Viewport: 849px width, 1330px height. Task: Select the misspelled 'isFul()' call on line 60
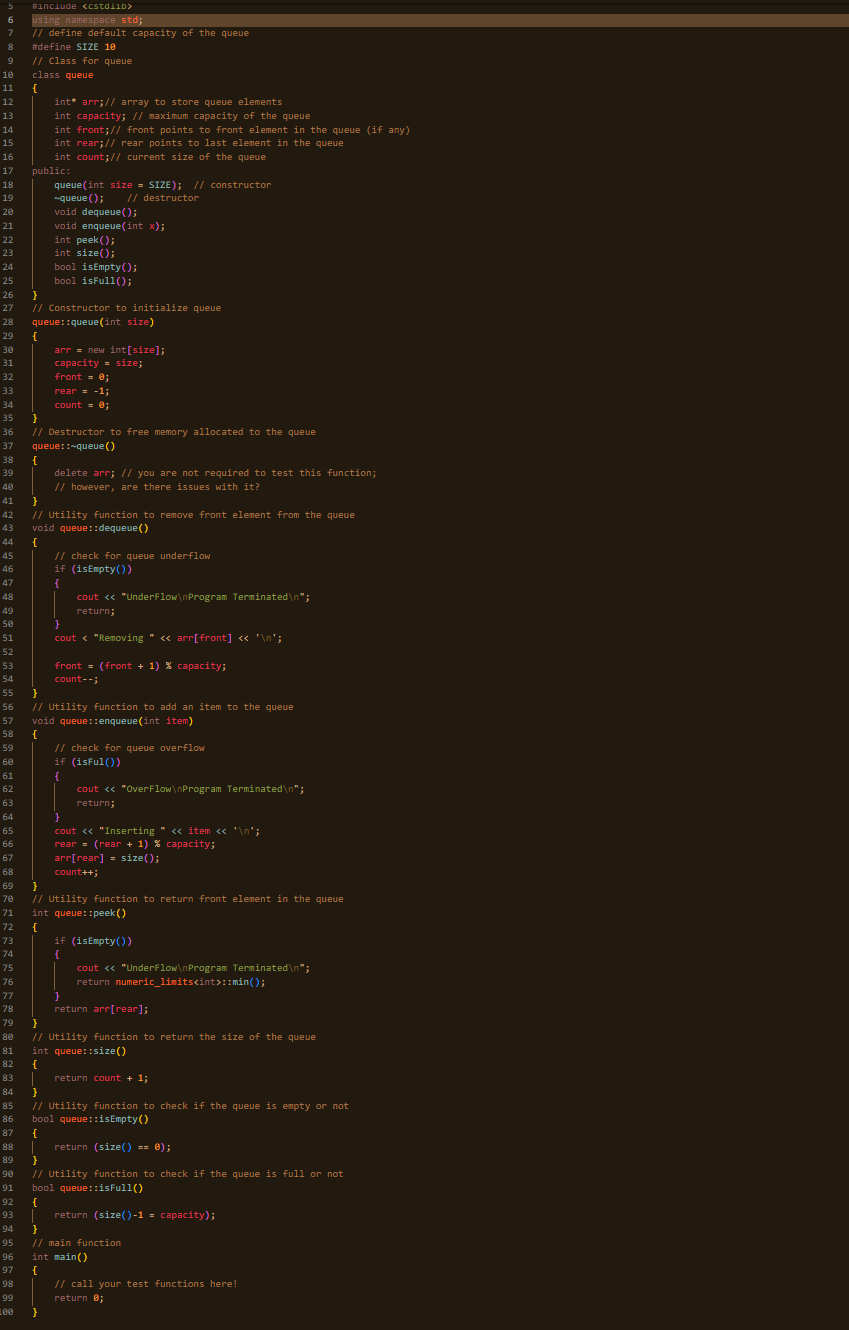pos(96,761)
